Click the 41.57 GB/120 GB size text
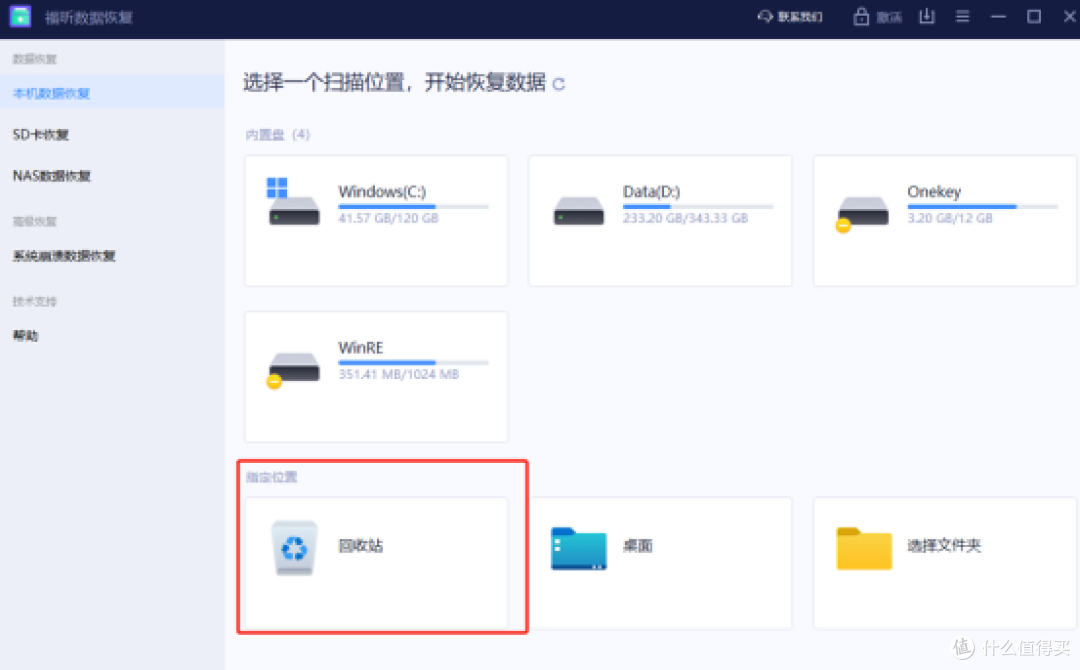The height and width of the screenshot is (670, 1080). point(388,218)
